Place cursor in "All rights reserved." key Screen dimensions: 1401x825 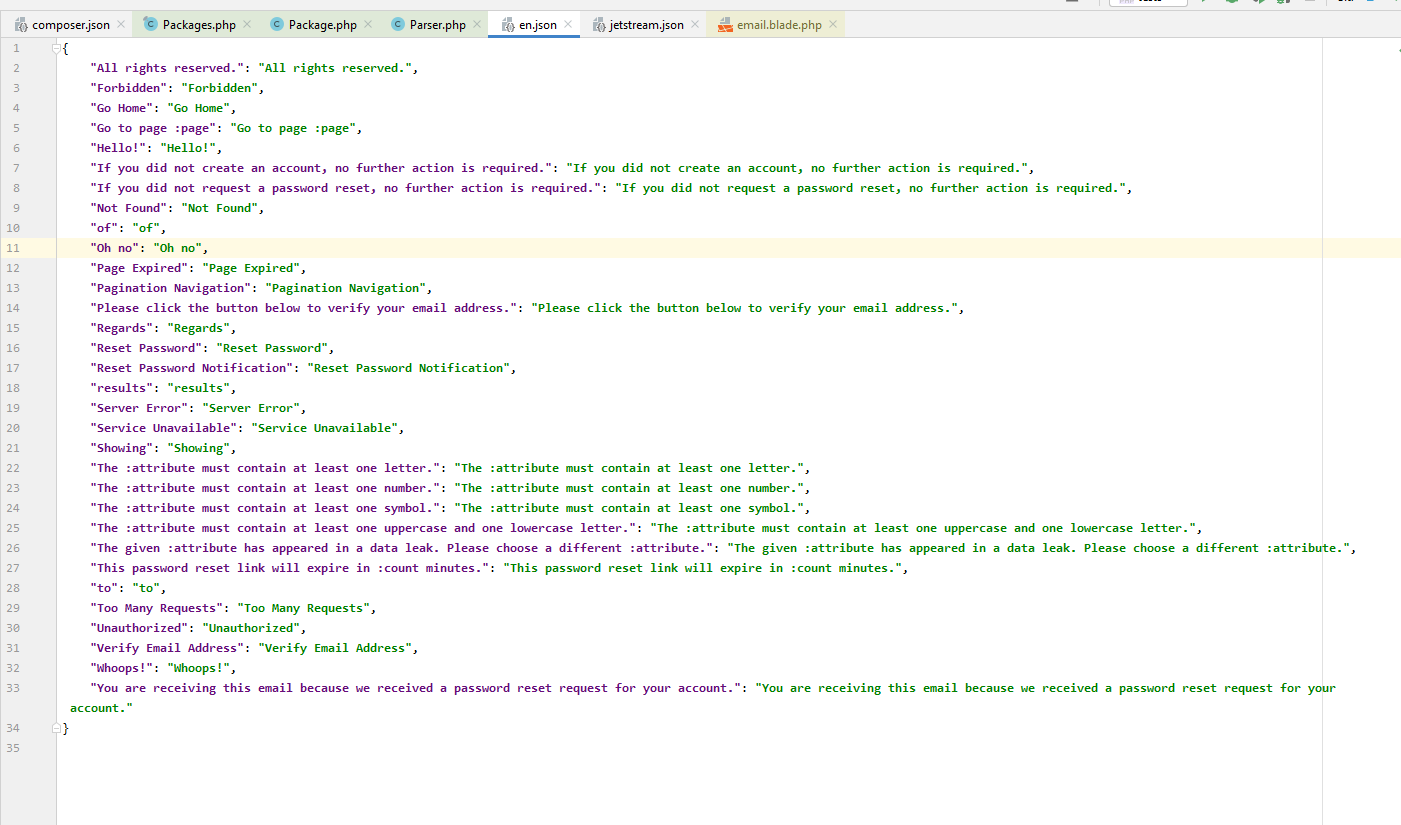[x=167, y=68]
